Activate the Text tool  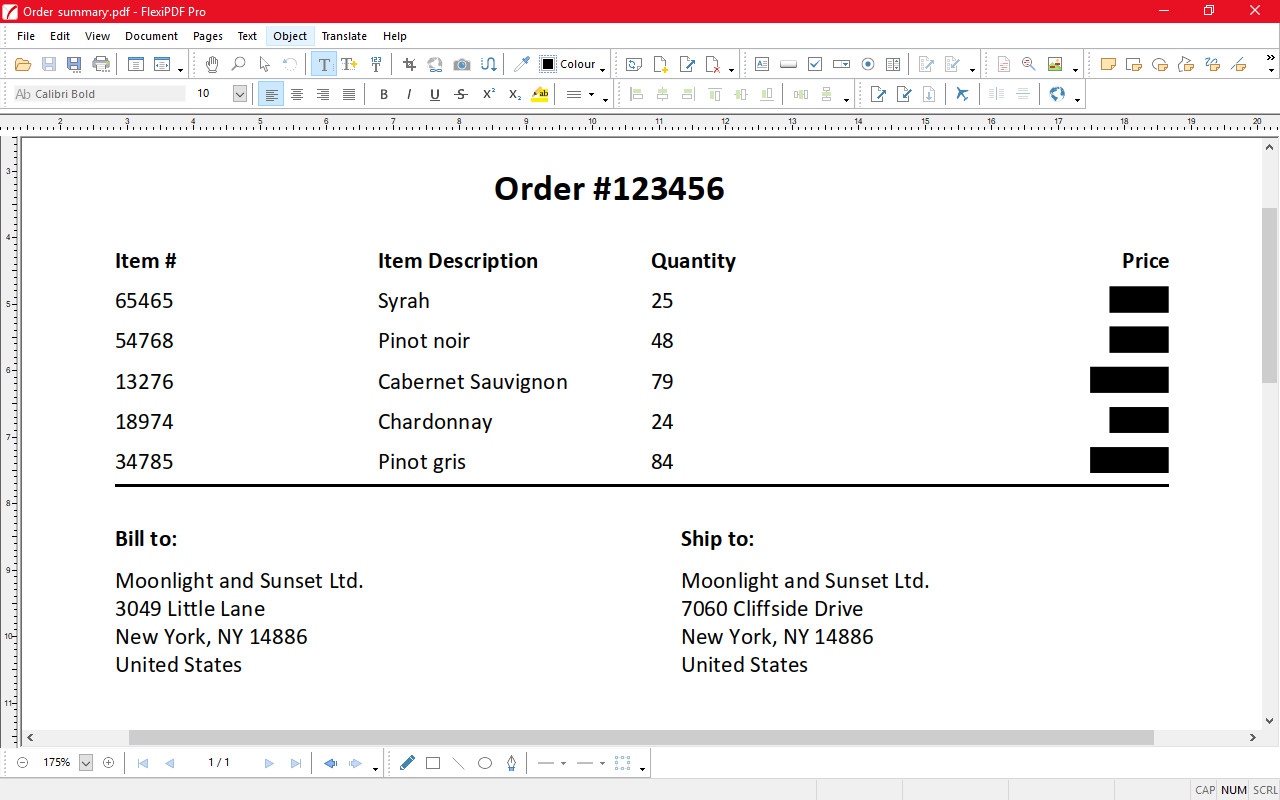click(324, 64)
